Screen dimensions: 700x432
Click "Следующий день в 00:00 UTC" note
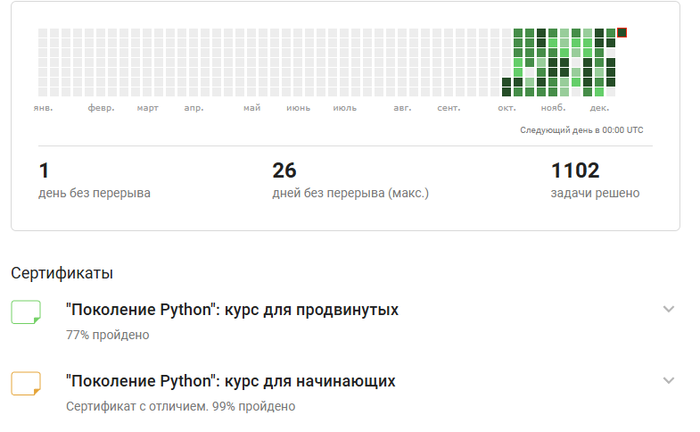pos(582,130)
